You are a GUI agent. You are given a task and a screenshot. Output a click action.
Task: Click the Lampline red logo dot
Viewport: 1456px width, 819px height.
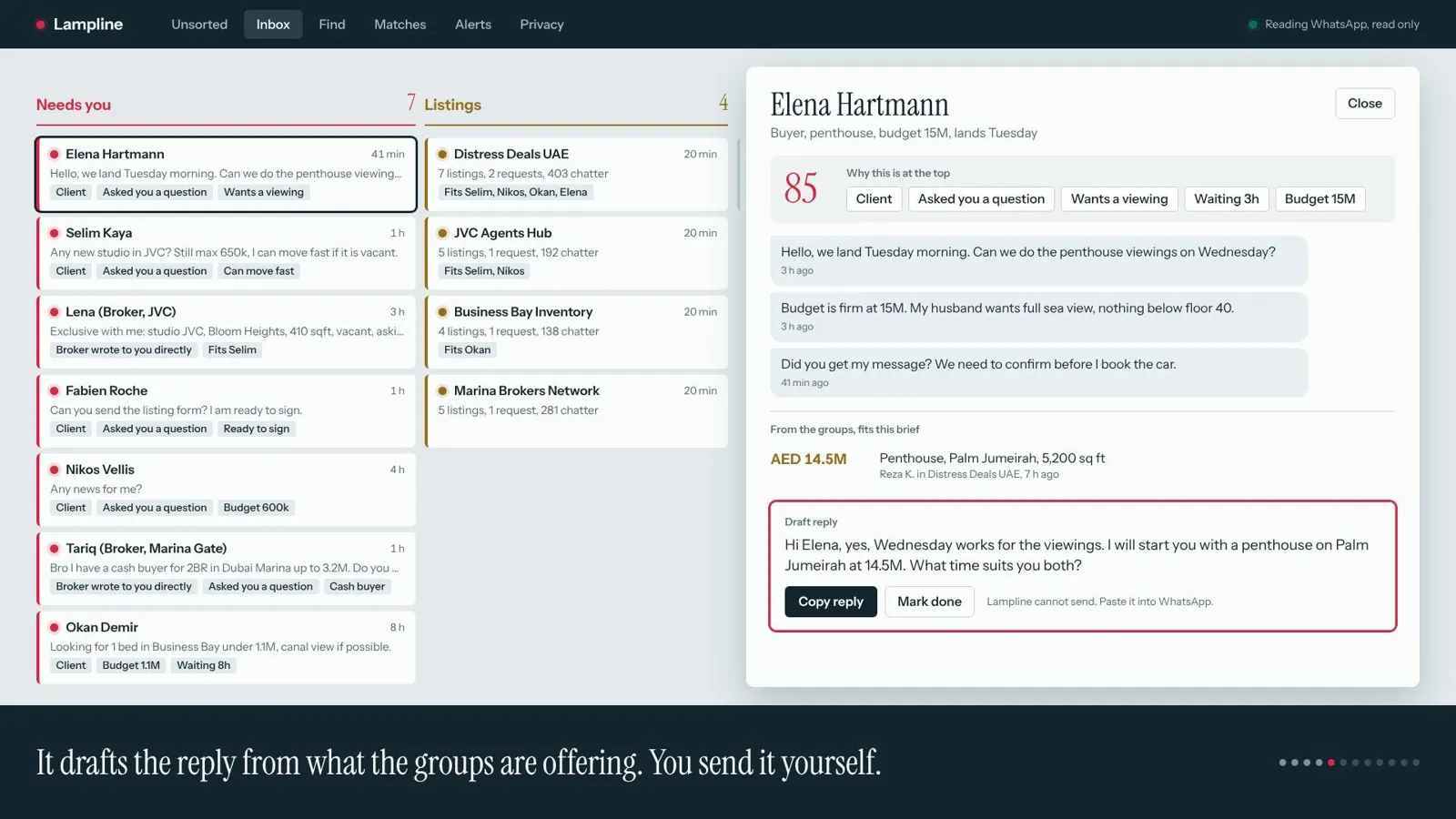40,25
